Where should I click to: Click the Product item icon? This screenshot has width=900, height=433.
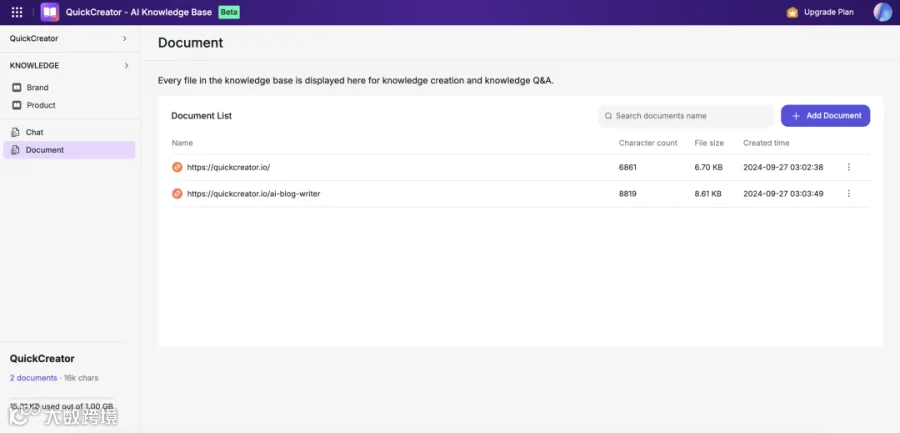coord(17,105)
